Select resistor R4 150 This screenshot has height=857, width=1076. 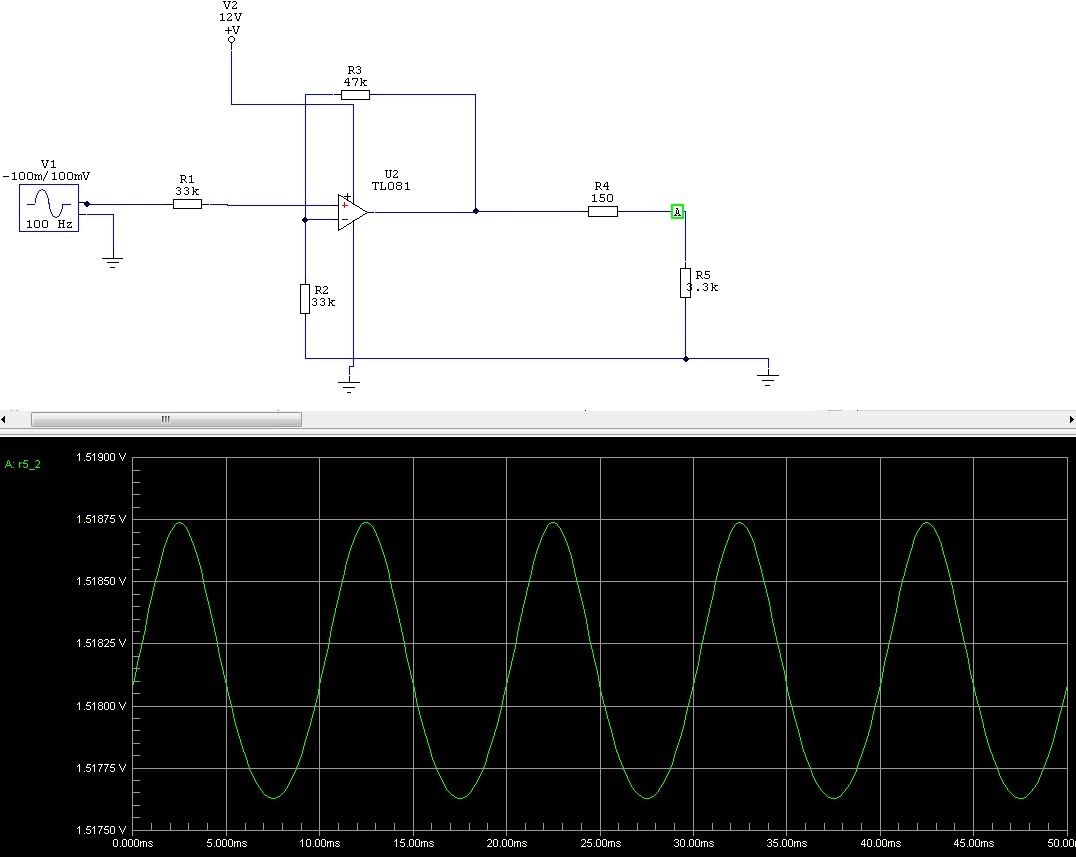603,211
